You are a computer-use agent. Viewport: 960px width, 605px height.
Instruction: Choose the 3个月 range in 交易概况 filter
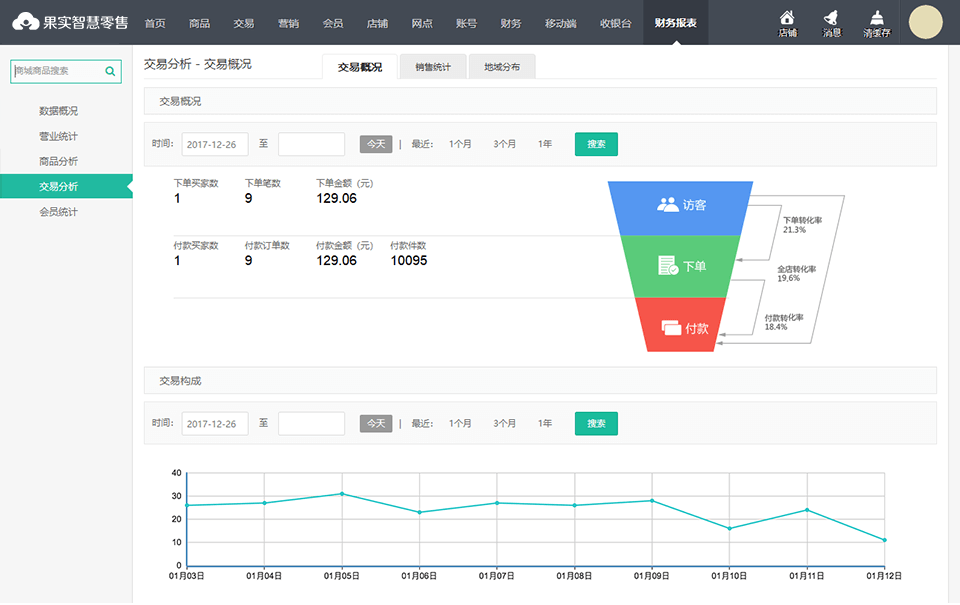tap(504, 144)
